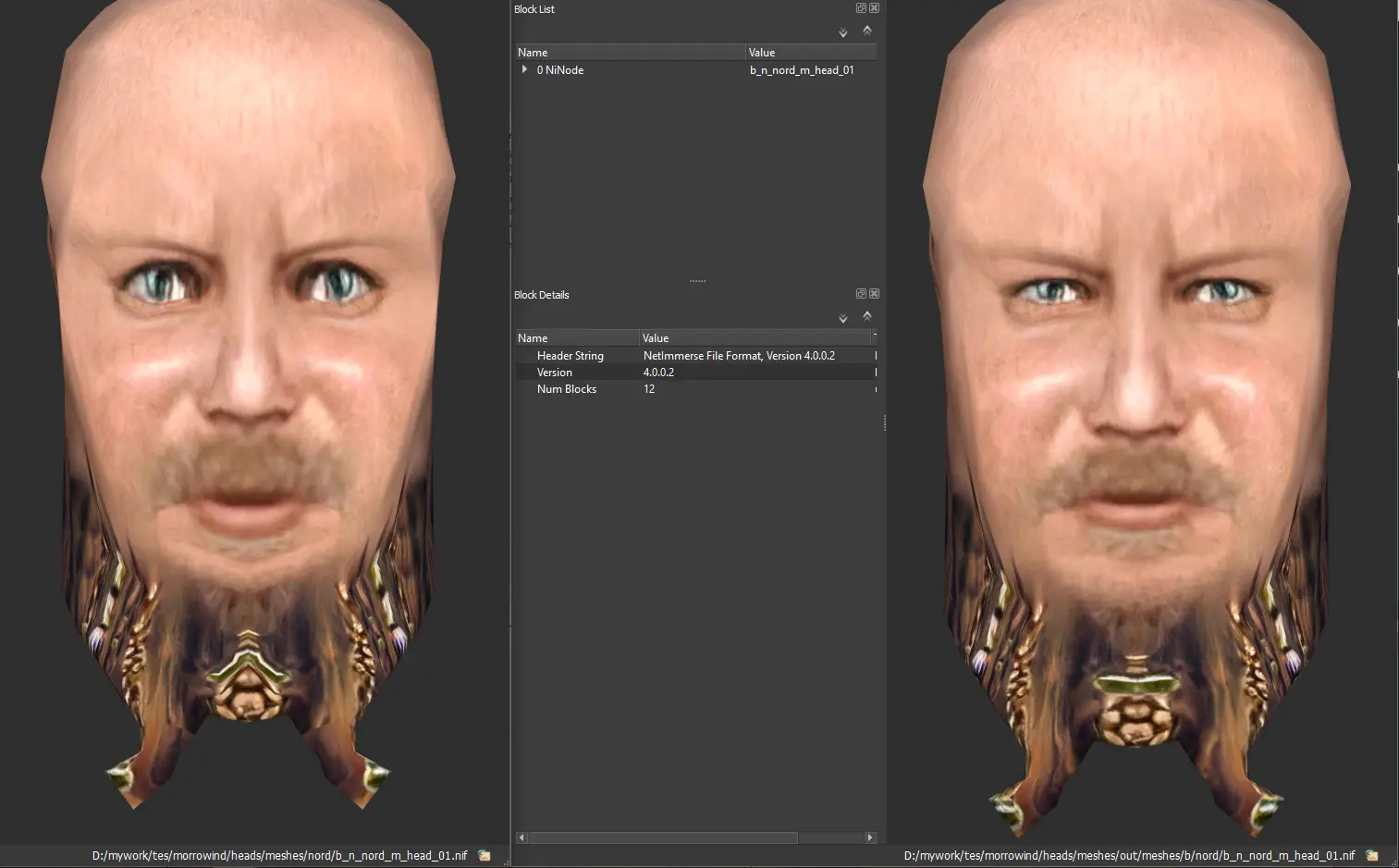Select the Version row name
1399x868 pixels.
tap(555, 373)
